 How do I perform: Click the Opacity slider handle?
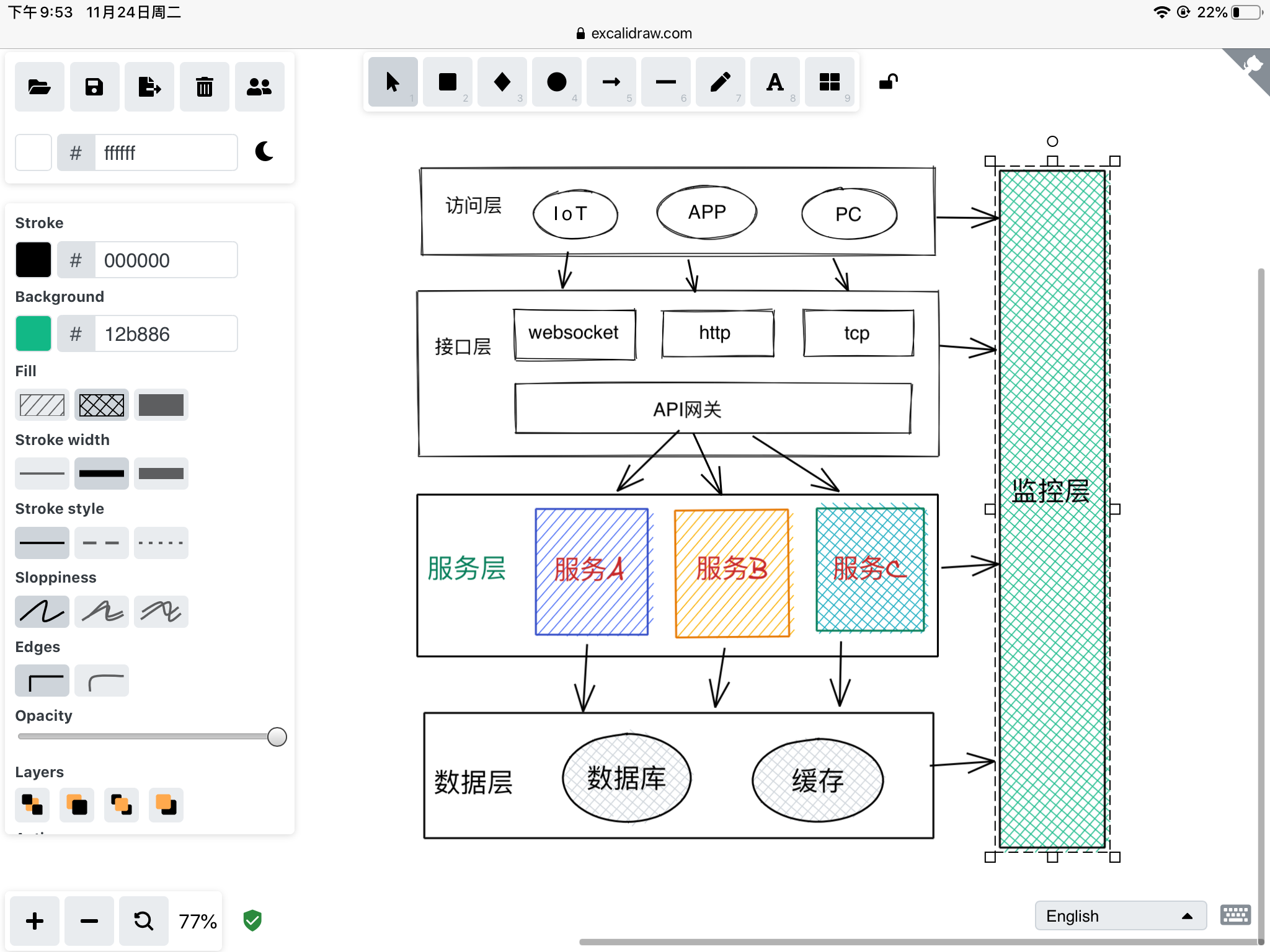tap(277, 737)
